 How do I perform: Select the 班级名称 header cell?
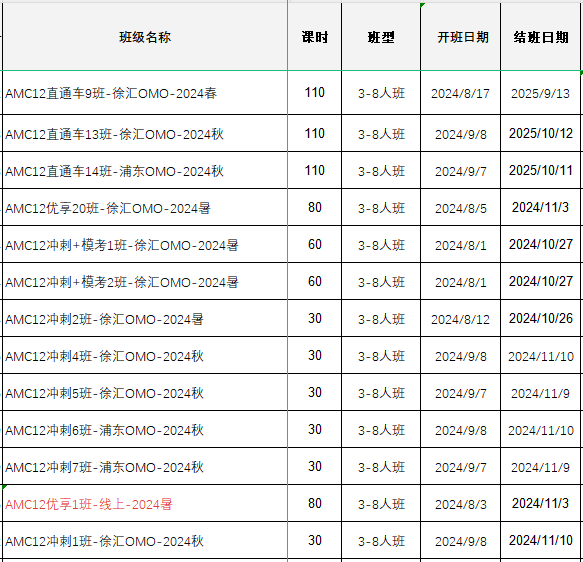[x=145, y=37]
